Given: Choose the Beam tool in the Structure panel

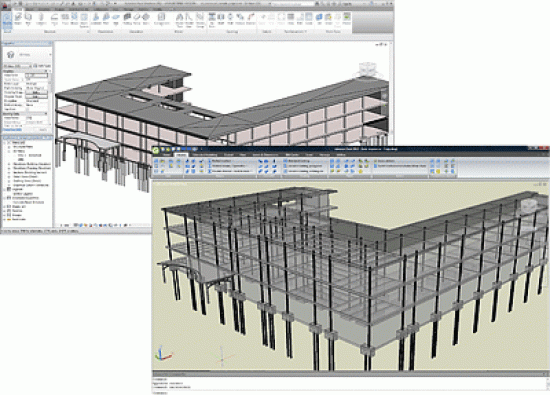Looking at the screenshot, I should [x=18, y=19].
